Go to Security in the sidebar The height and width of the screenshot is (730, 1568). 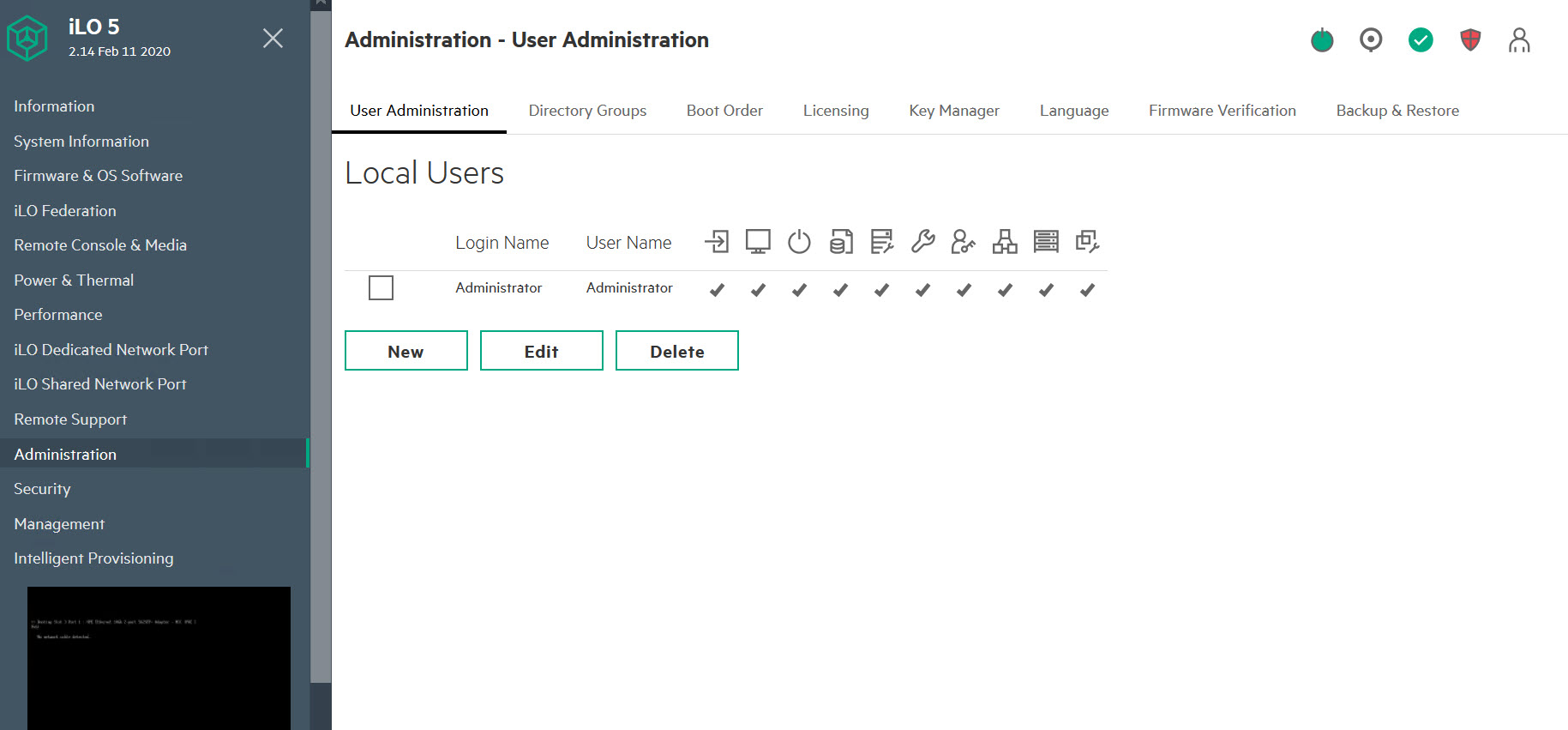42,489
